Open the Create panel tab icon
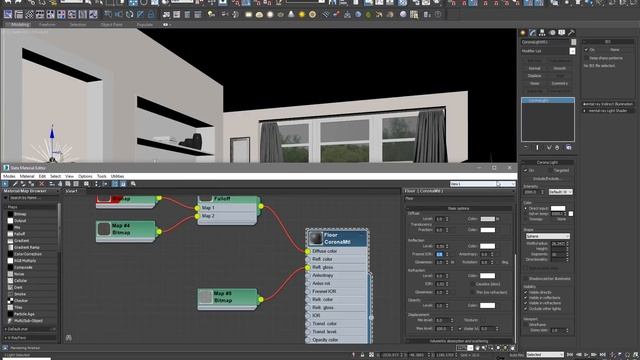 [x=523, y=33]
